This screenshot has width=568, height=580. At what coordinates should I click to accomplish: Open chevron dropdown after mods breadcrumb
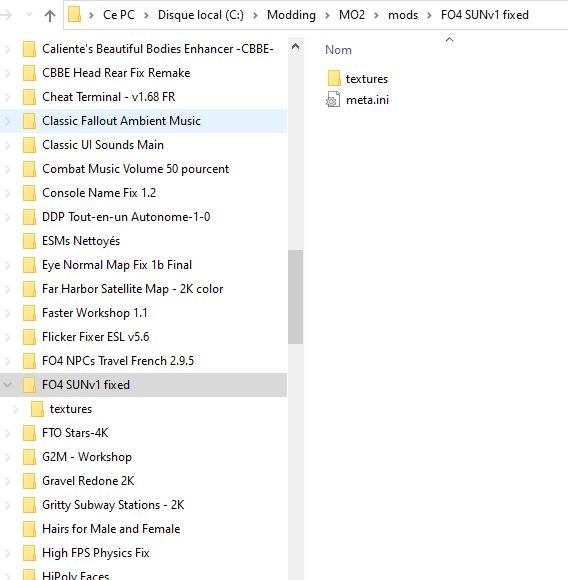(x=429, y=16)
